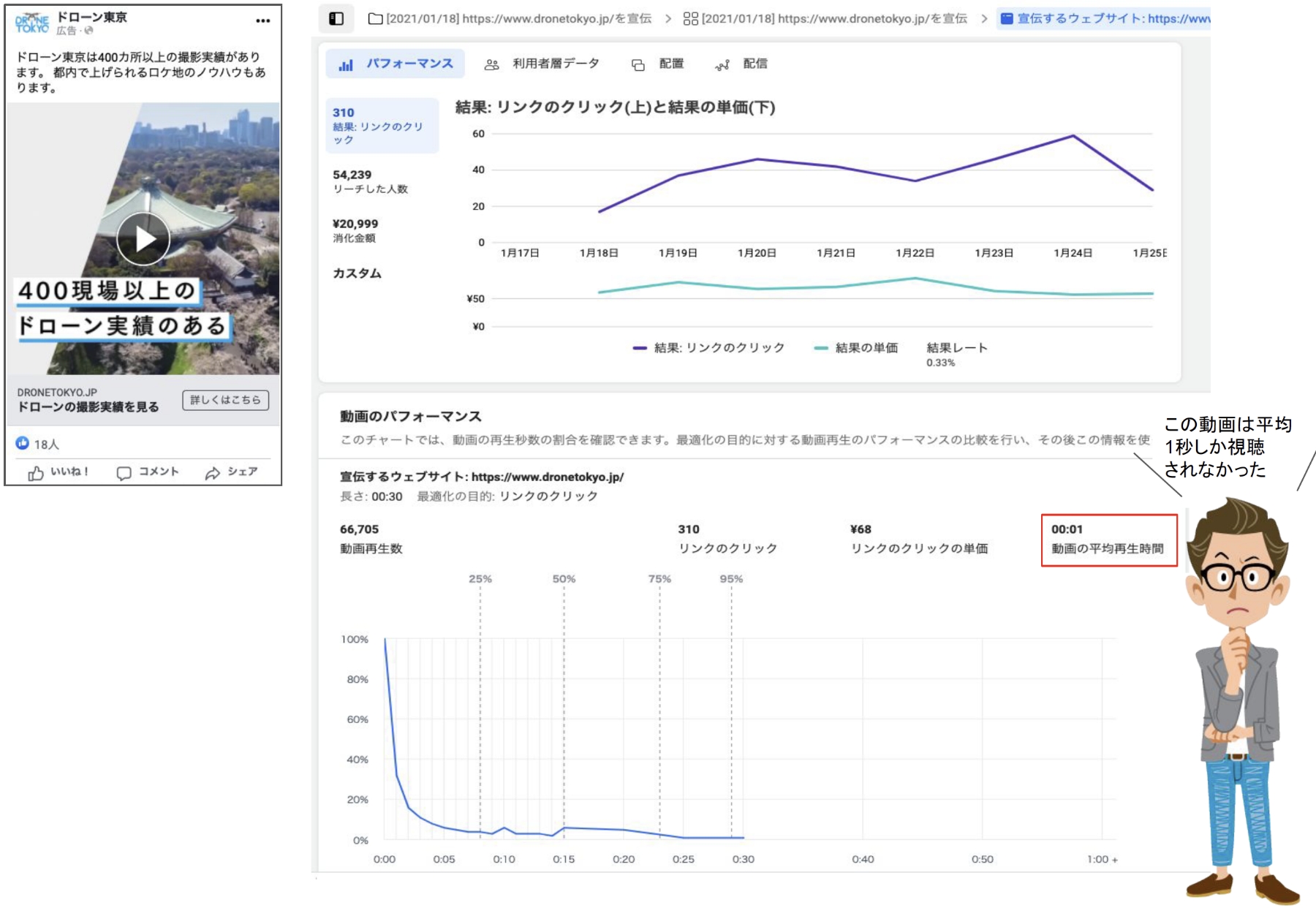This screenshot has height=908, width=1316.
Task: Click the ¥68 リンクのクリックの単価 value
Action: (919, 539)
